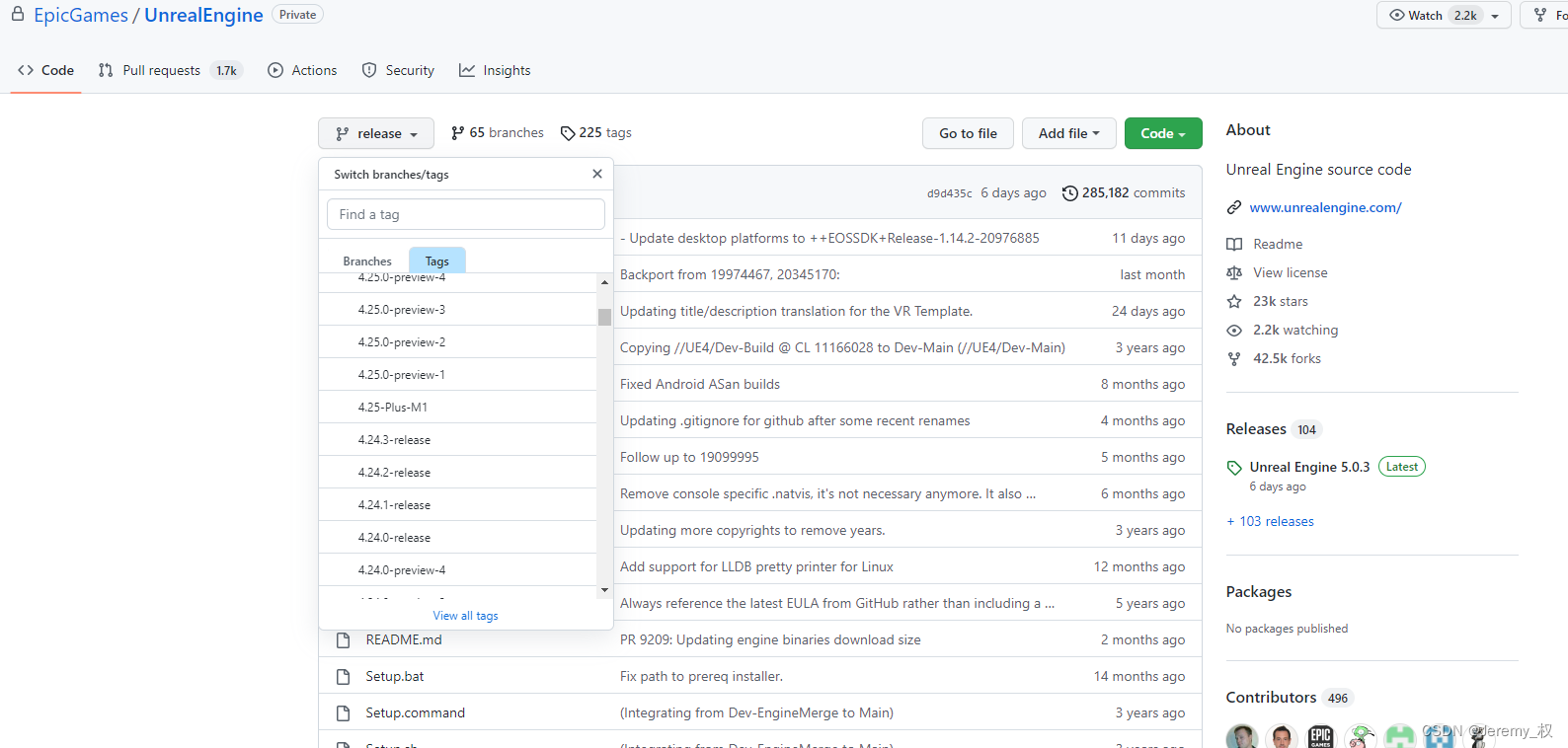Image resolution: width=1568 pixels, height=748 pixels.
Task: Click the Watch eye icon
Action: (1396, 15)
